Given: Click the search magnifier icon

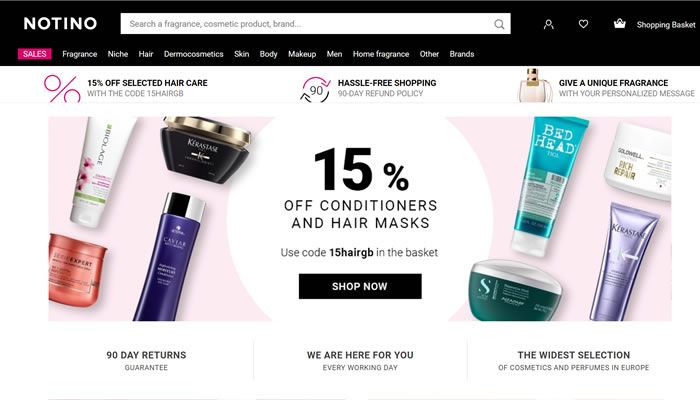Looking at the screenshot, I should [x=499, y=24].
